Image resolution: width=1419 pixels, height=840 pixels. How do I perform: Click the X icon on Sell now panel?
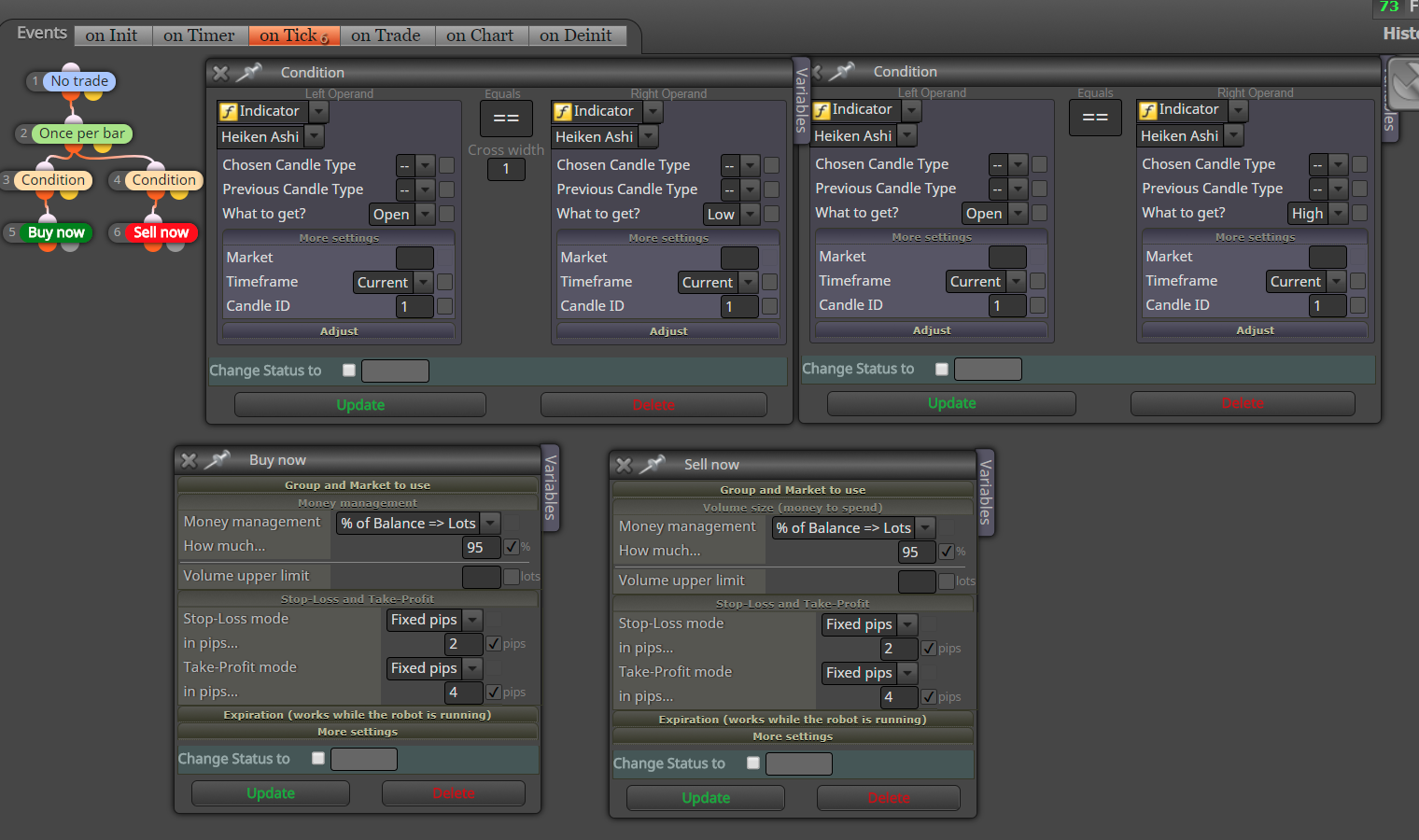click(x=624, y=465)
